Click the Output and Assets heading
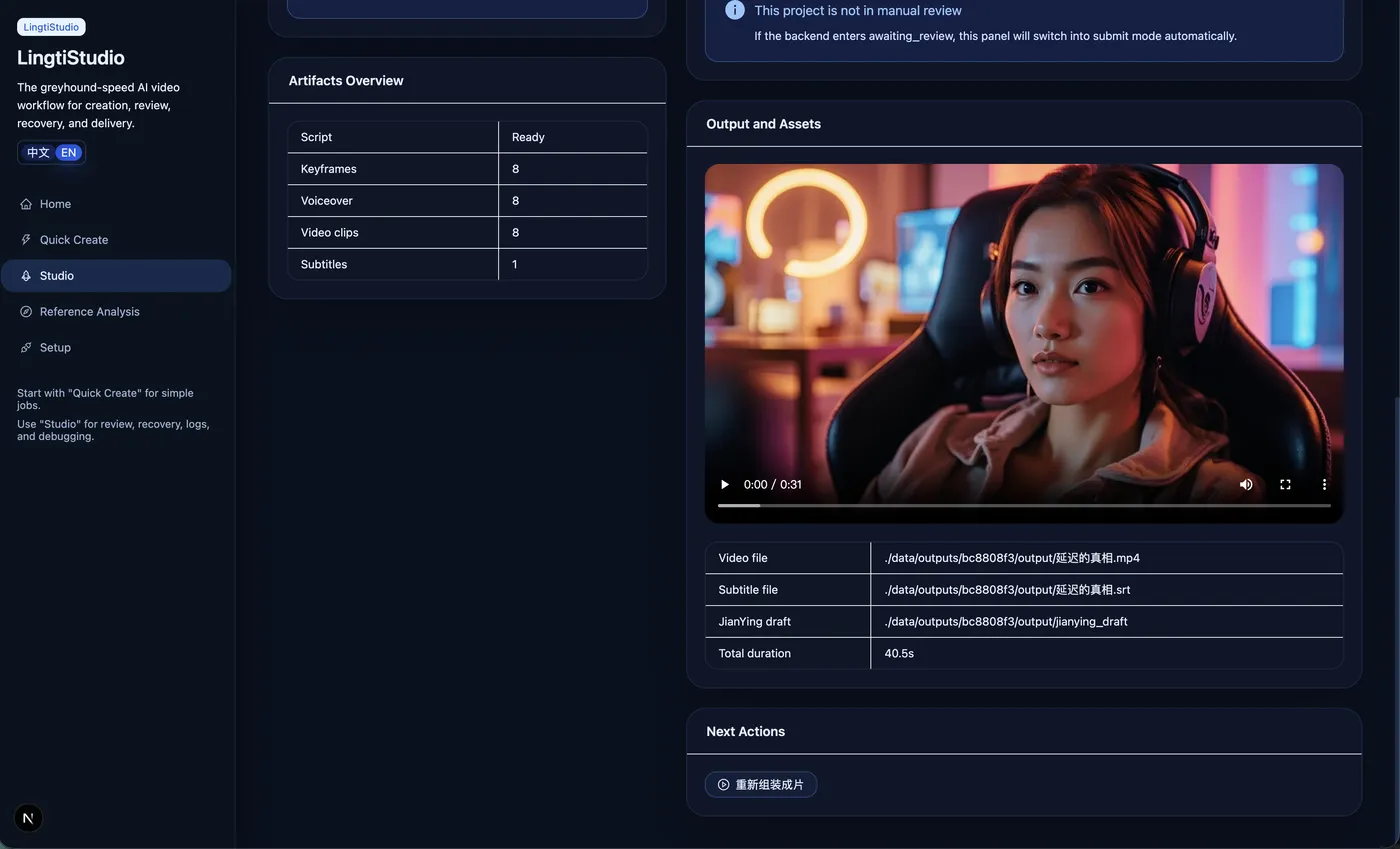The image size is (1400, 849). [x=763, y=124]
